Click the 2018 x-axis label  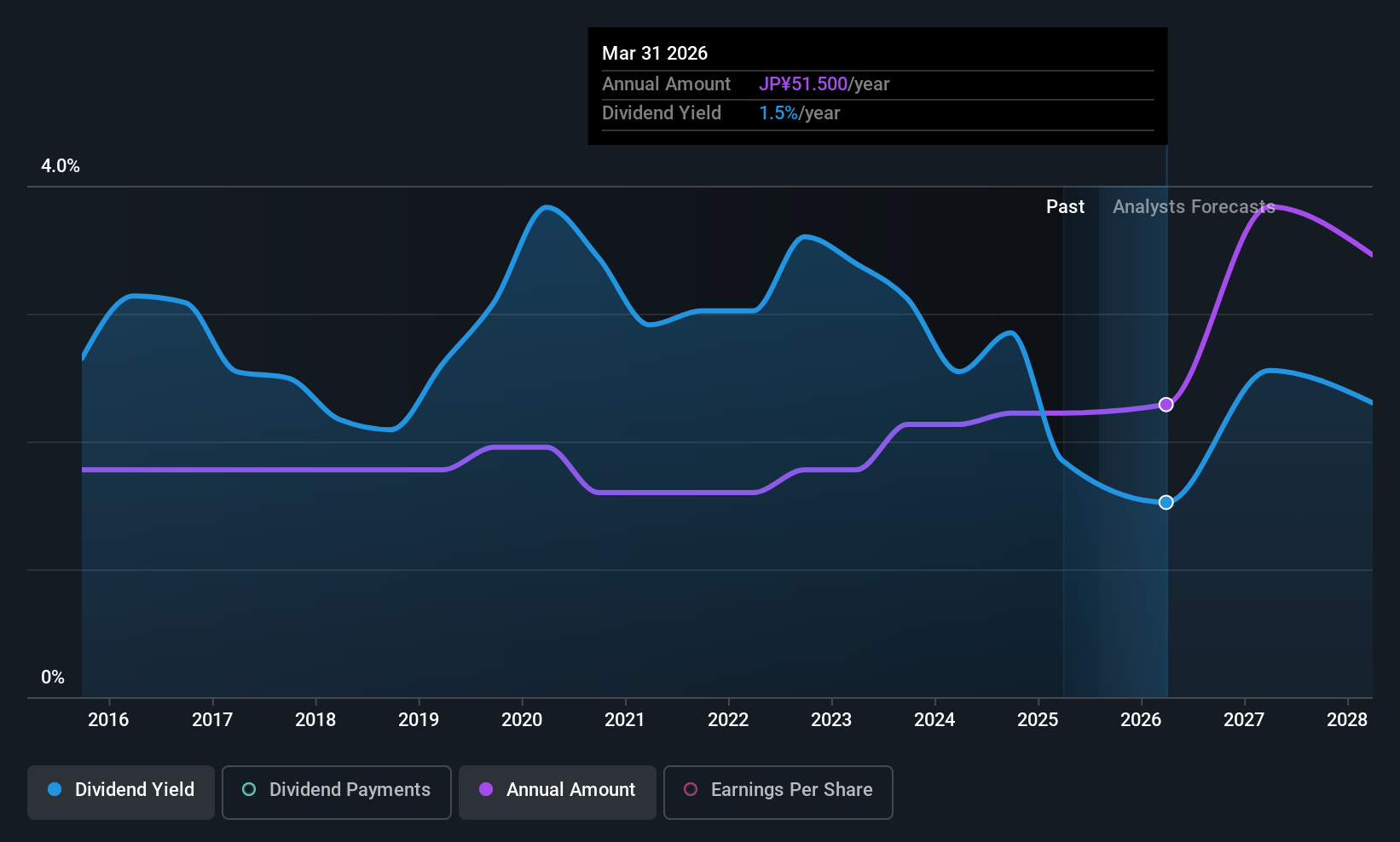(x=315, y=720)
